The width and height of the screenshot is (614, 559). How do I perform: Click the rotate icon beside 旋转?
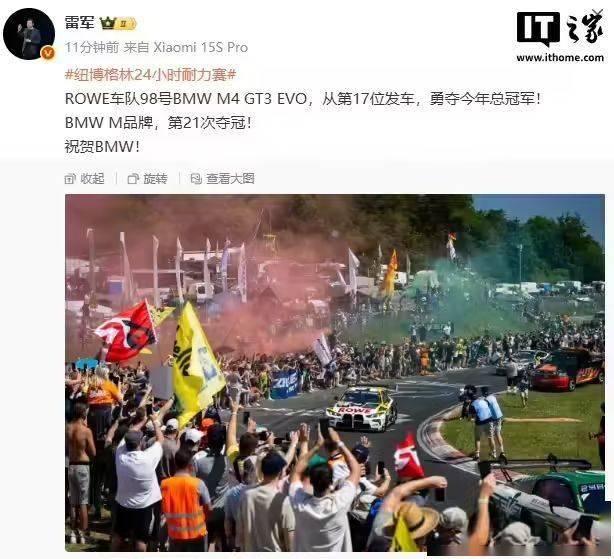pos(133,179)
